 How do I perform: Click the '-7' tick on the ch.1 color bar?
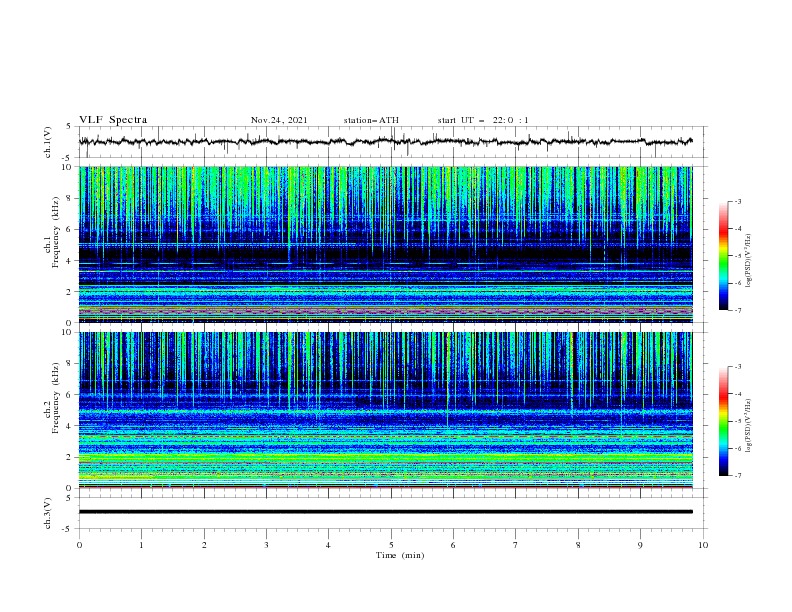click(738, 310)
